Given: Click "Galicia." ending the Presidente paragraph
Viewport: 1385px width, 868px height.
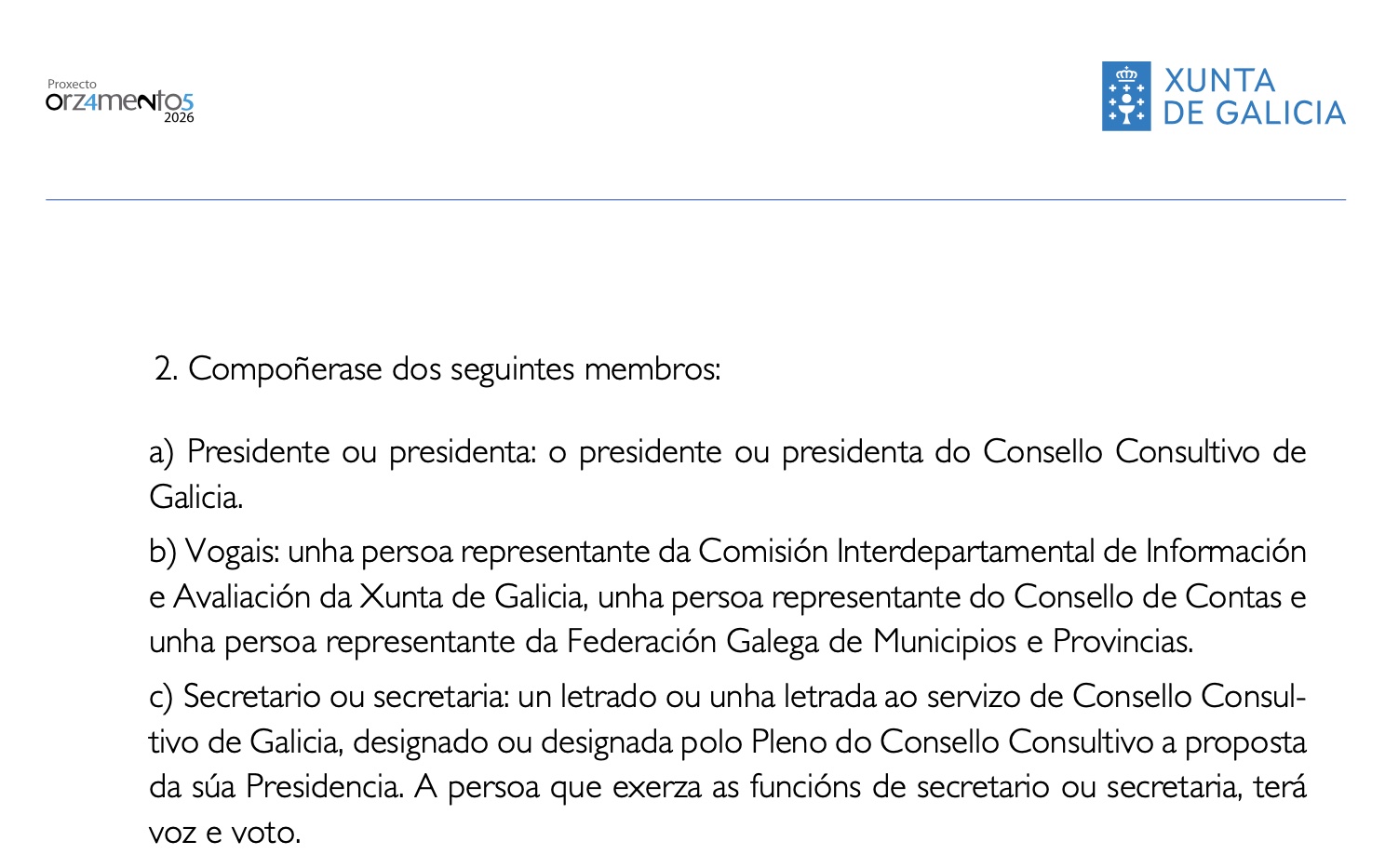Looking at the screenshot, I should click(195, 498).
